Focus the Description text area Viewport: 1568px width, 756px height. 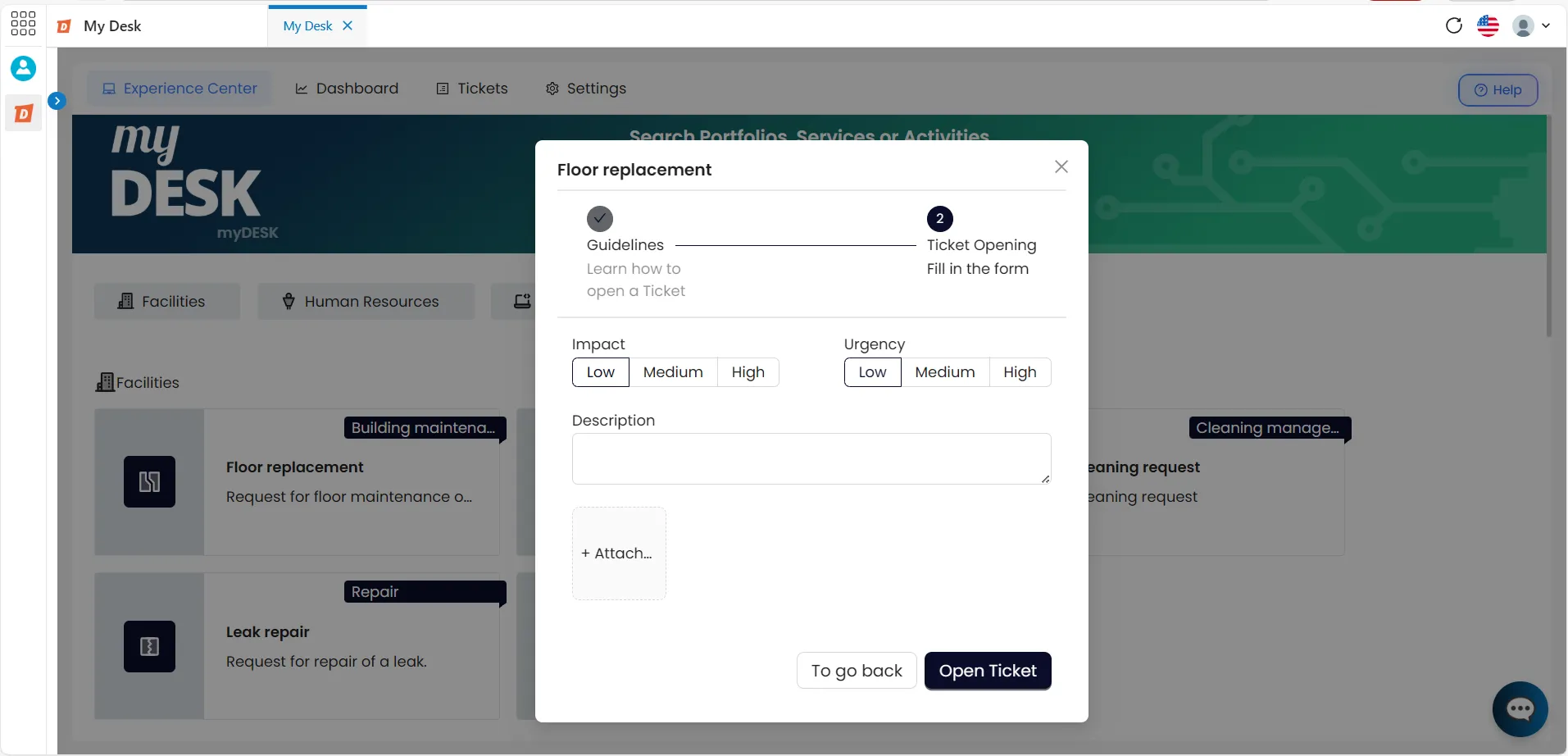(811, 459)
